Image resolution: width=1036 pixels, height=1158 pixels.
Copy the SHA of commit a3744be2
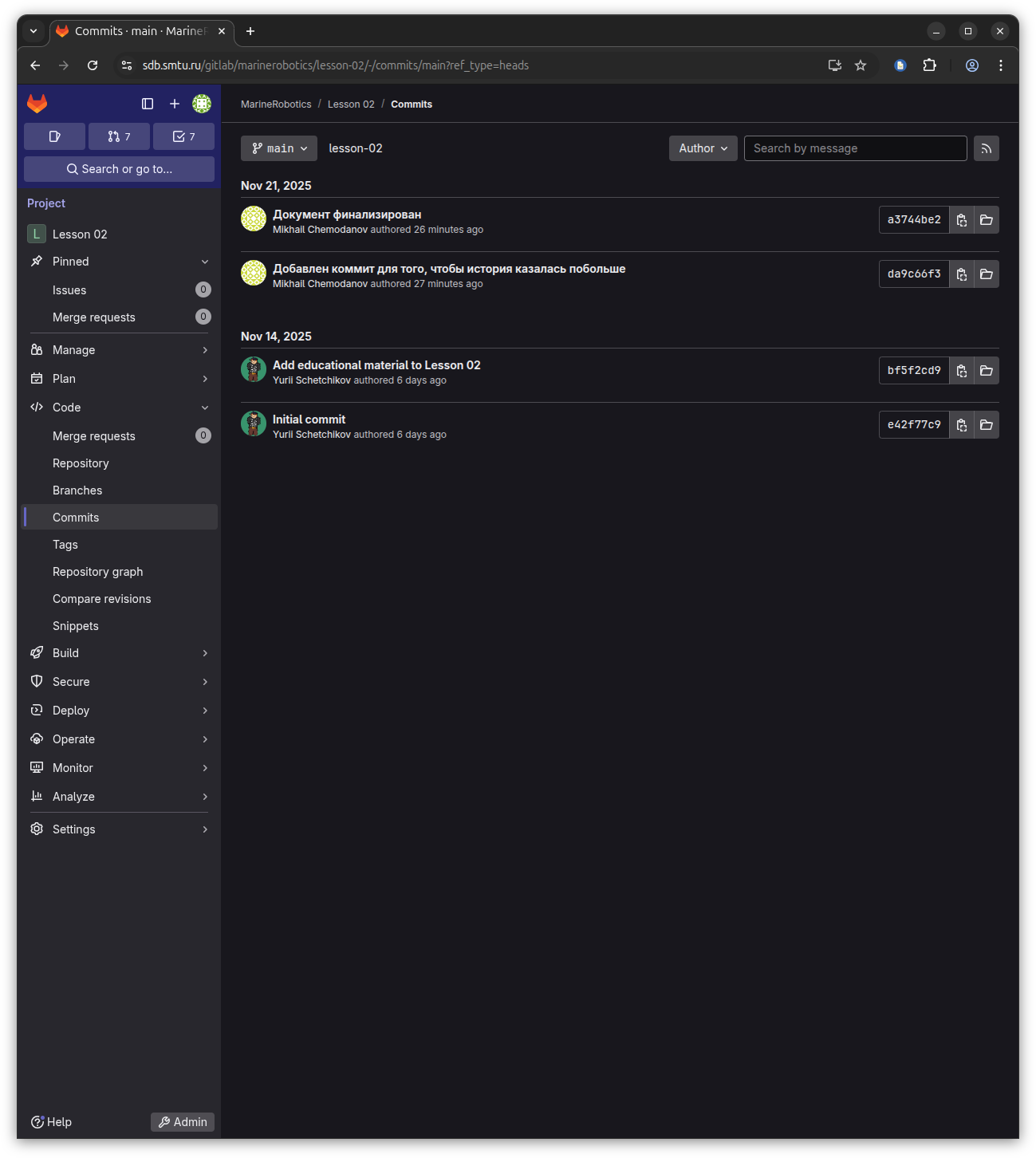coord(961,219)
